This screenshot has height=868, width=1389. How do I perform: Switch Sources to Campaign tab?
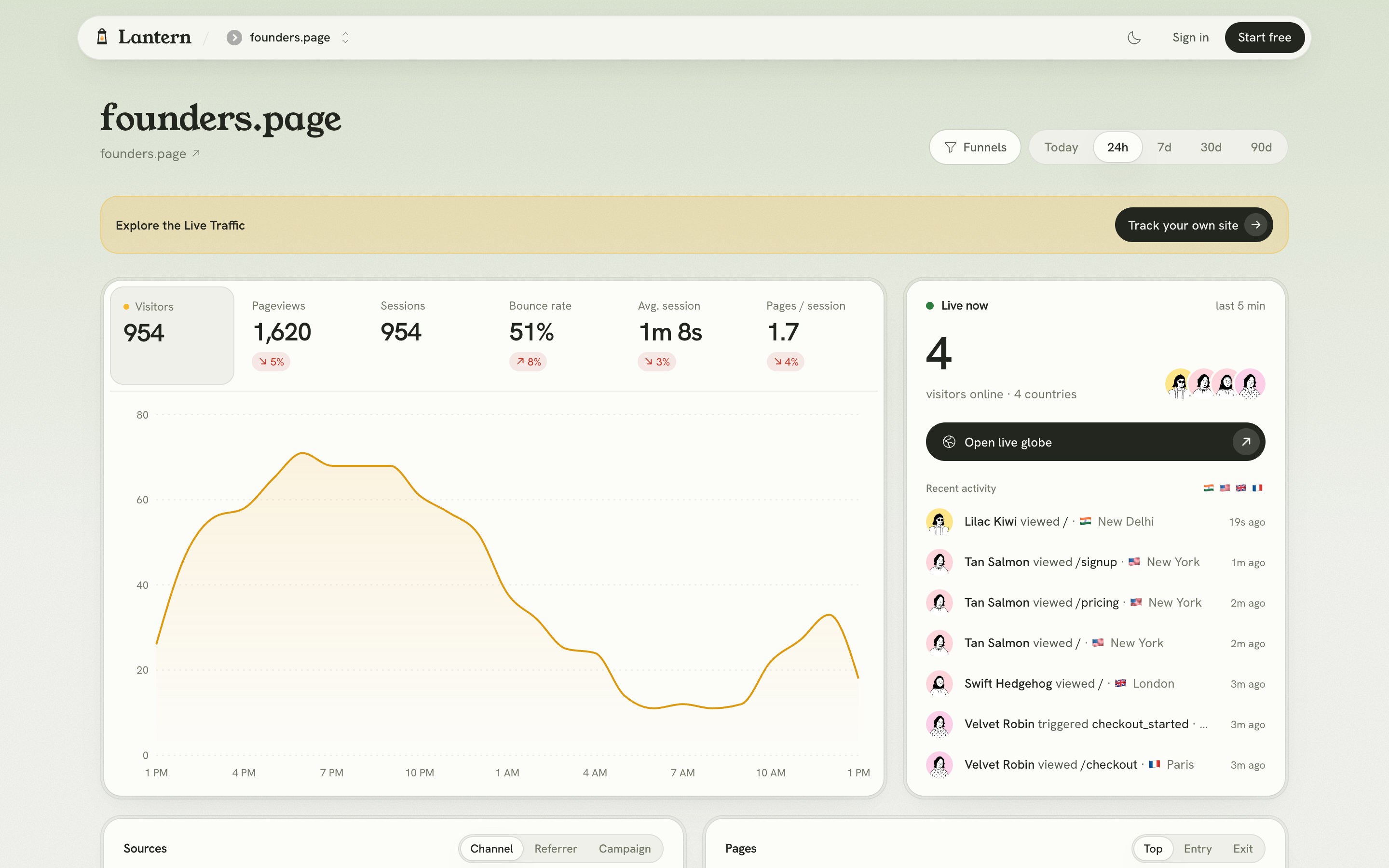[x=625, y=849]
